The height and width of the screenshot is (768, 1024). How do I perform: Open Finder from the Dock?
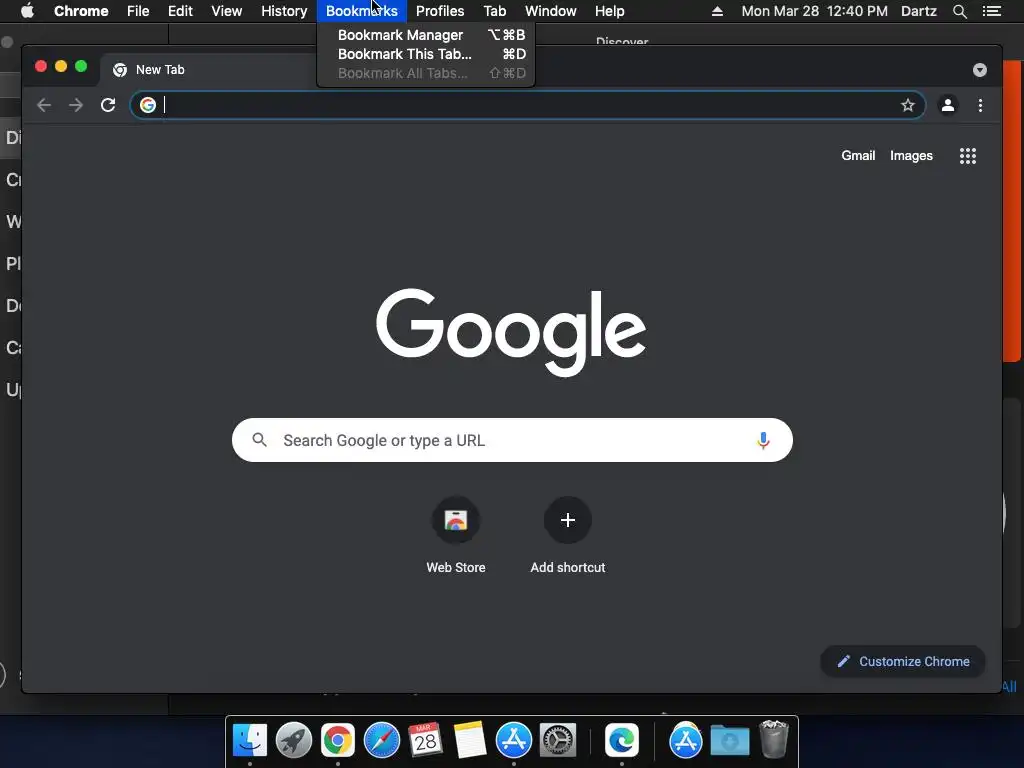point(250,741)
